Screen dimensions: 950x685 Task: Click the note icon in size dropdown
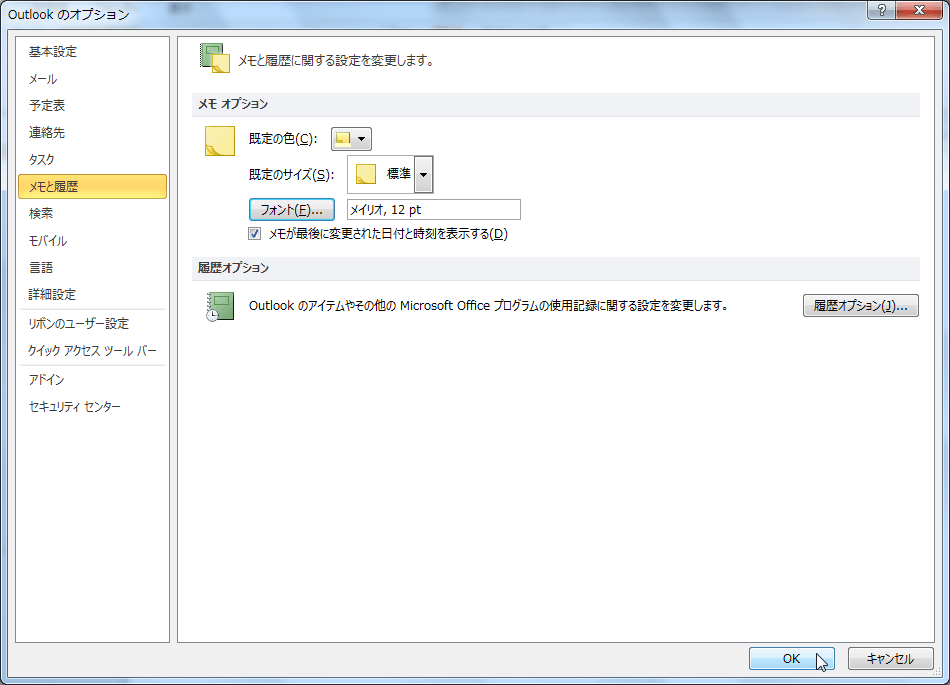coord(366,174)
